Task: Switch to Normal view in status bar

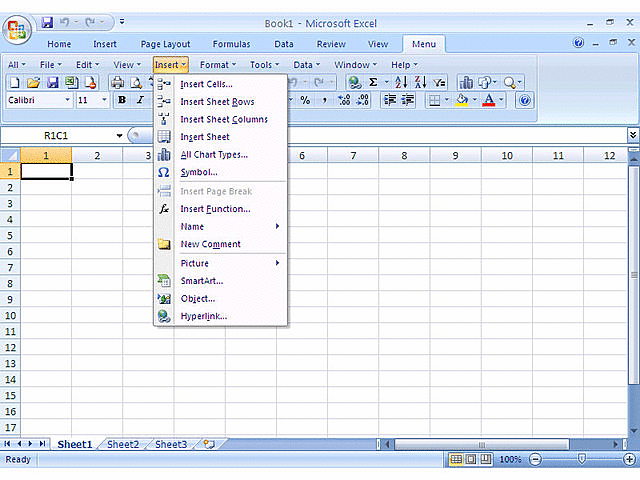Action: coord(456,460)
